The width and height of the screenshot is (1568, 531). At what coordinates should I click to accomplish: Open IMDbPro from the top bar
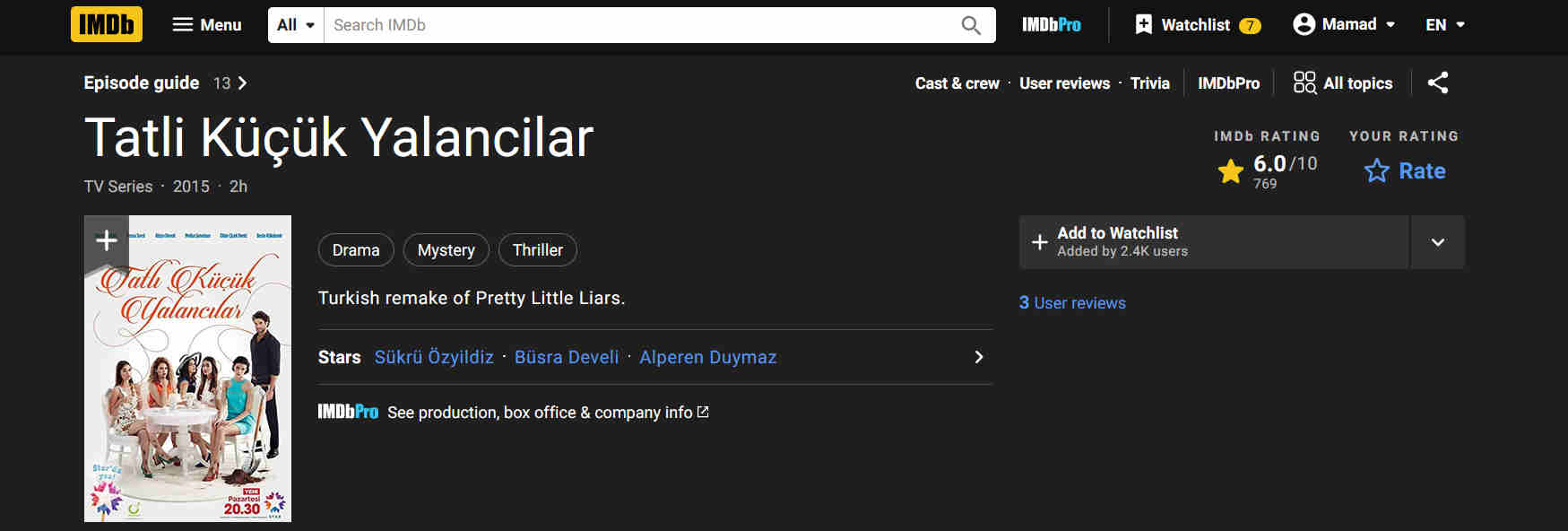1052,24
